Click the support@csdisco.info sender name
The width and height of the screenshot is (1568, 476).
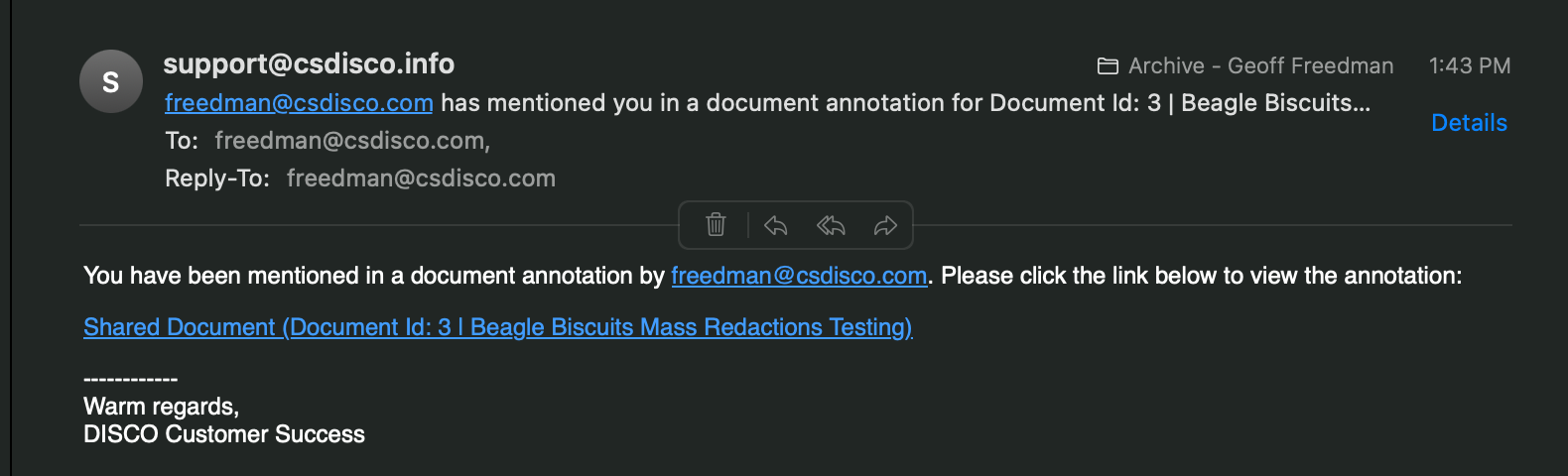(309, 63)
